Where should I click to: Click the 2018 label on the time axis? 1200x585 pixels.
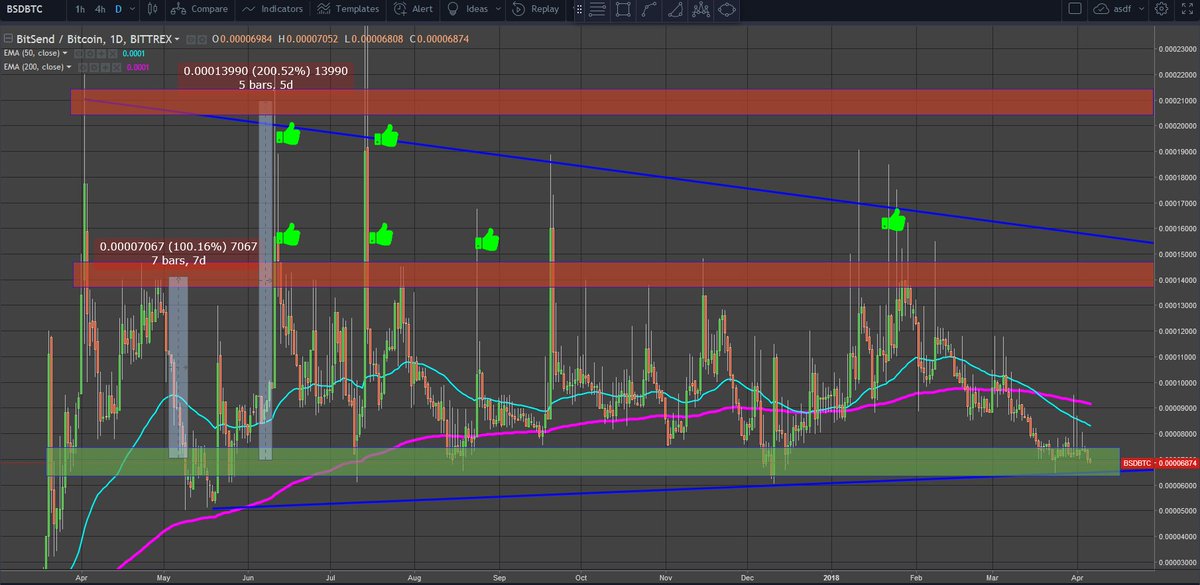(x=830, y=577)
